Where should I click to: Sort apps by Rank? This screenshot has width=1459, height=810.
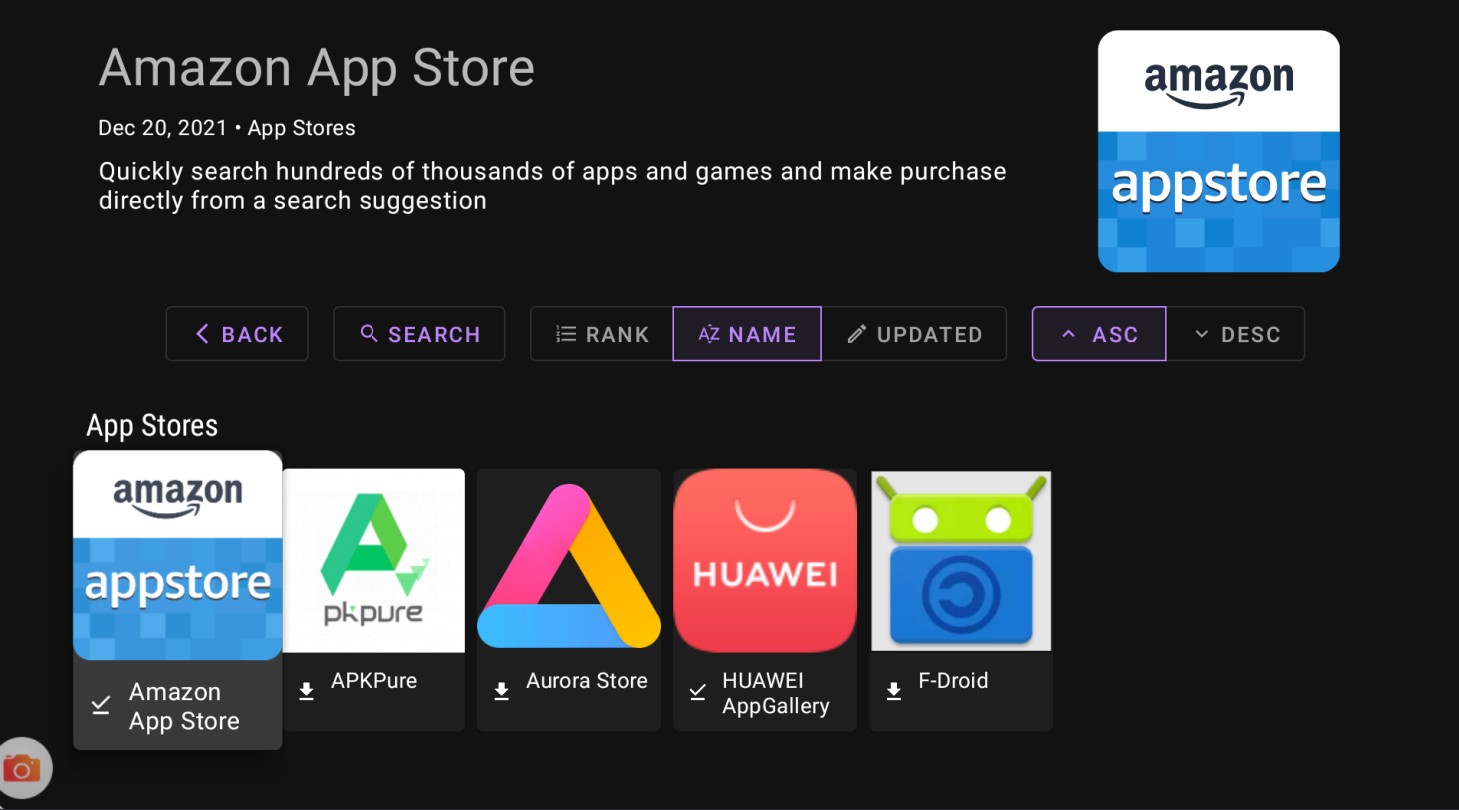point(602,334)
